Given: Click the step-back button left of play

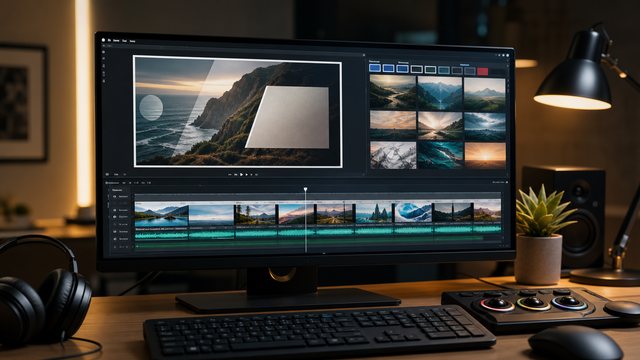Looking at the screenshot, I should (x=236, y=174).
